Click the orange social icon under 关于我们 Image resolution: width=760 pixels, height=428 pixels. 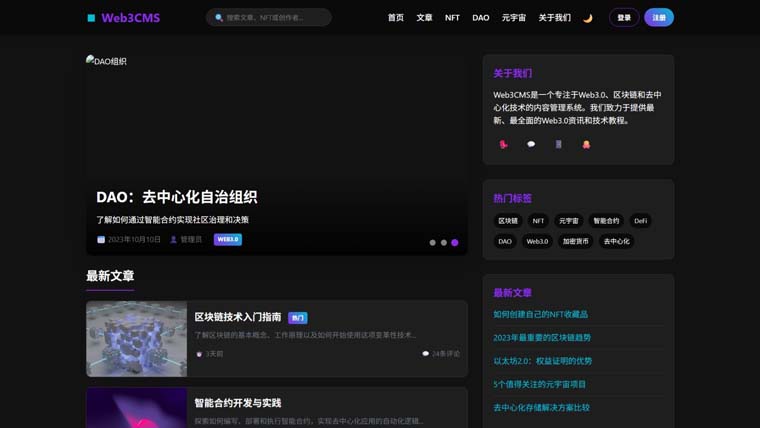[586, 144]
